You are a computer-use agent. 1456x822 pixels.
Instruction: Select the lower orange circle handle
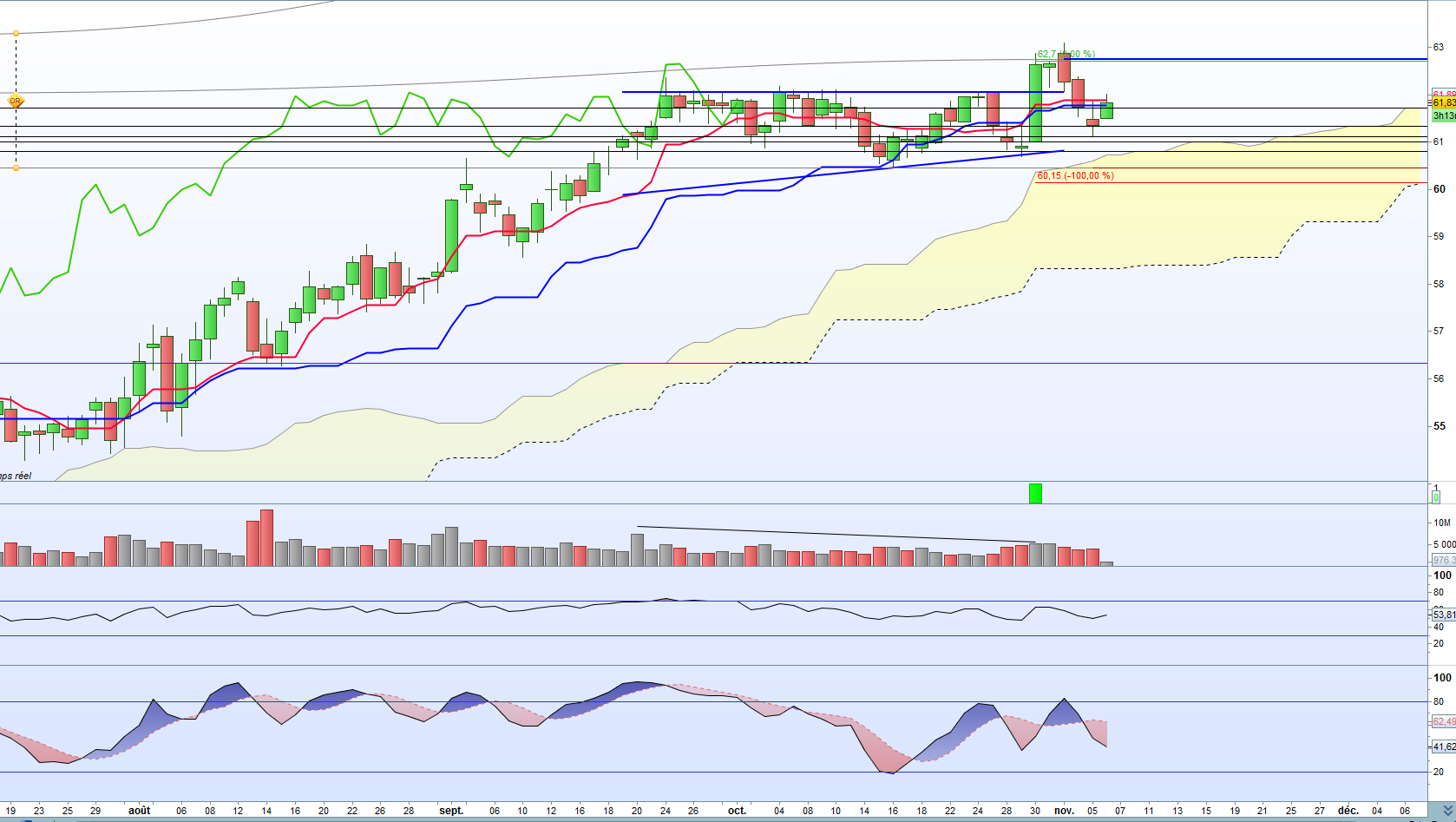[x=16, y=168]
